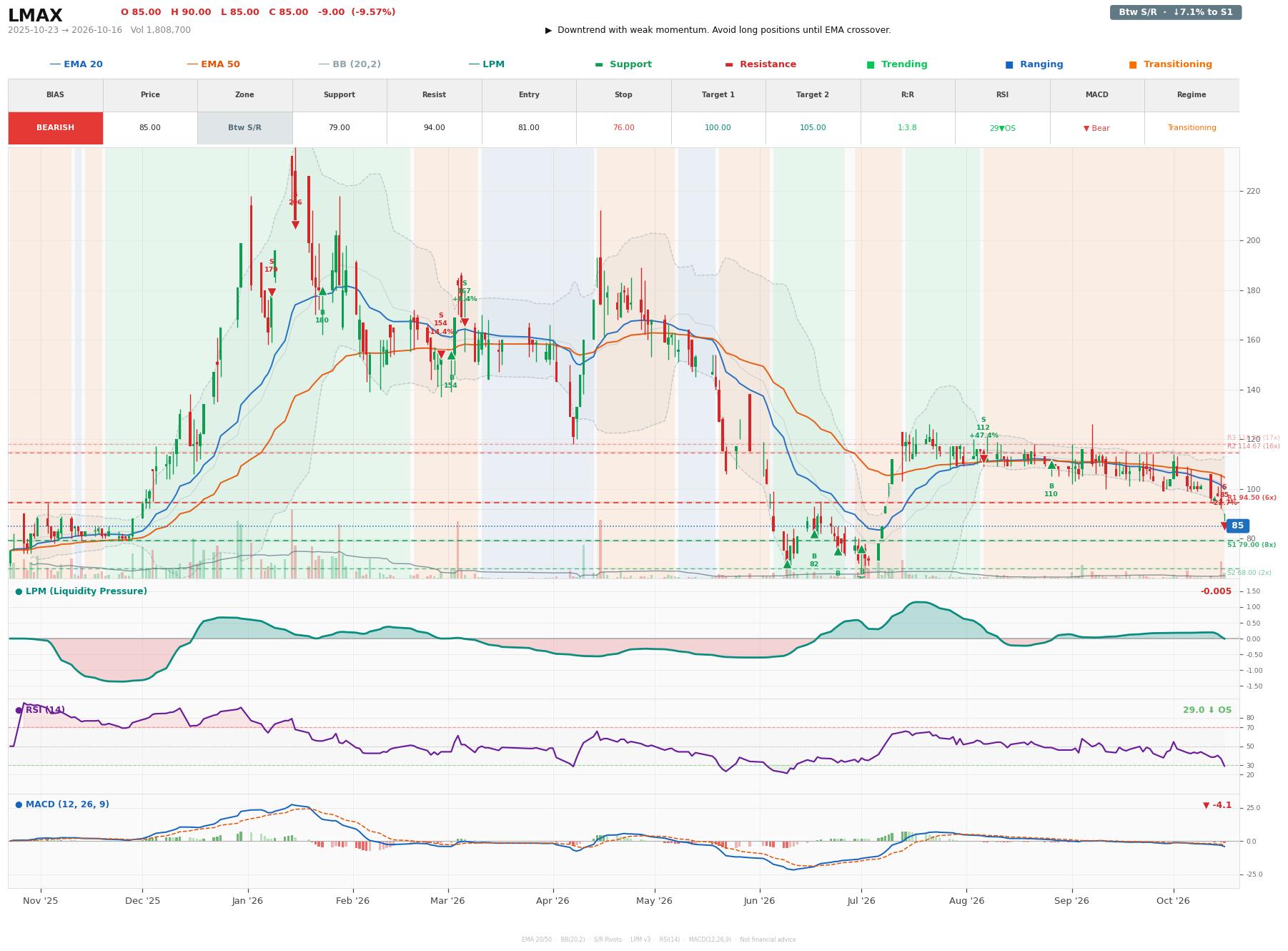Click the blue Ranging regime legend item
This screenshot has width=1288, height=951.
tap(1034, 64)
